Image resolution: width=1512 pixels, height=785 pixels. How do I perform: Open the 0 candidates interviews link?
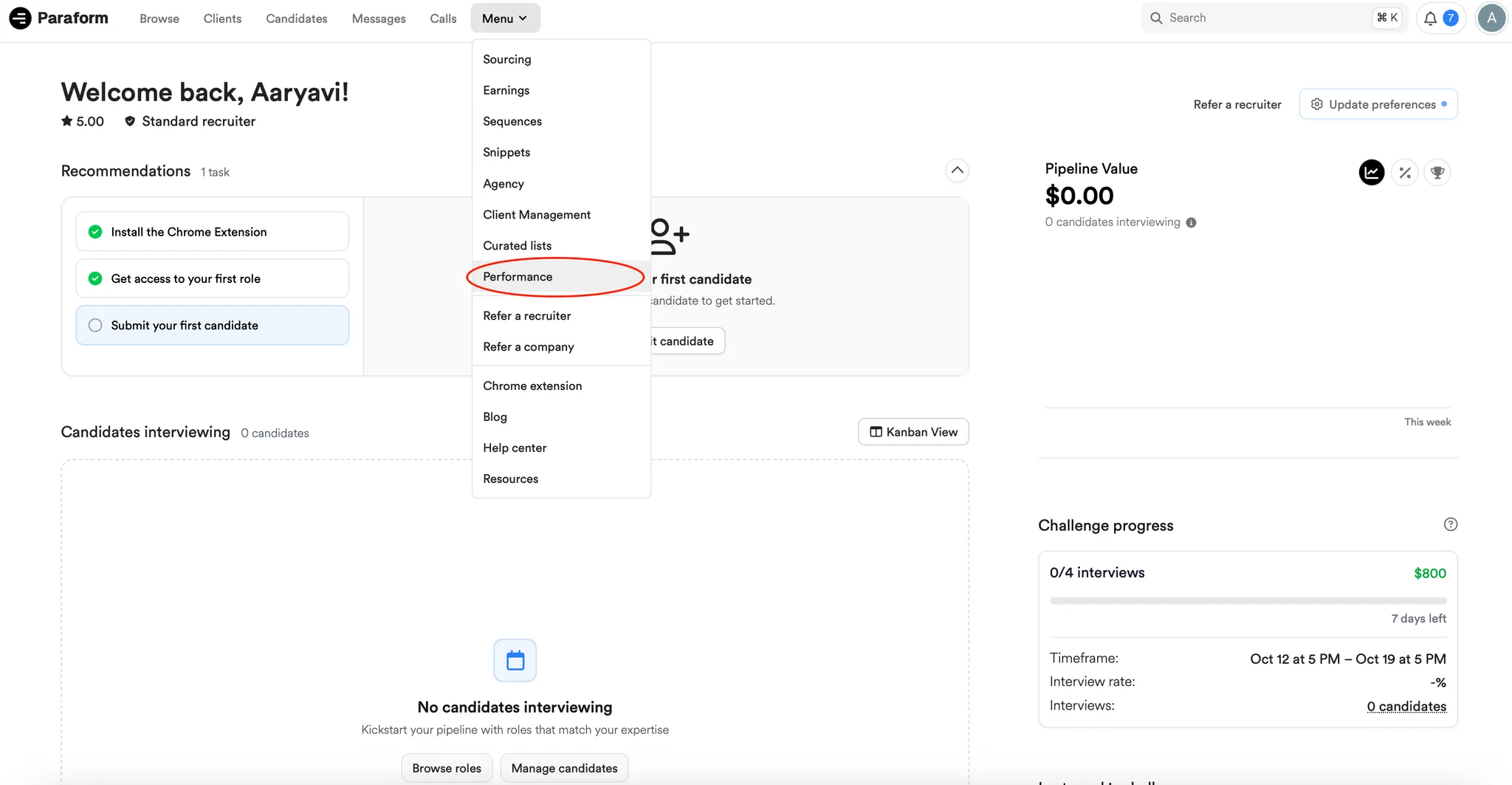point(1406,706)
